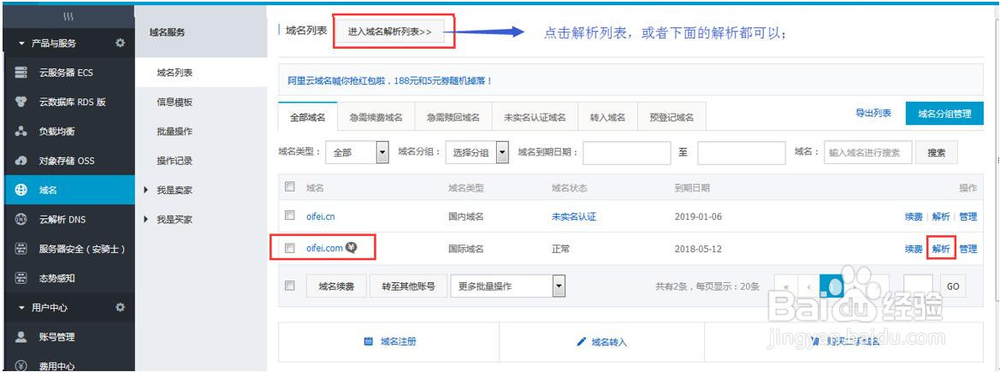The height and width of the screenshot is (372, 1000).
Task: Click the 服务器安全（安骑士）icon
Action: 21,249
